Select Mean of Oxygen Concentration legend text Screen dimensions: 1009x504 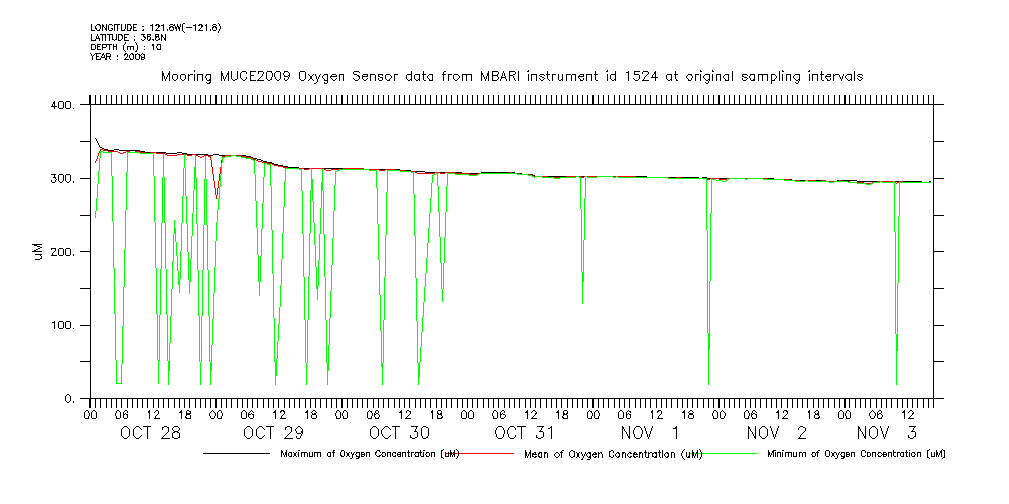pos(607,454)
